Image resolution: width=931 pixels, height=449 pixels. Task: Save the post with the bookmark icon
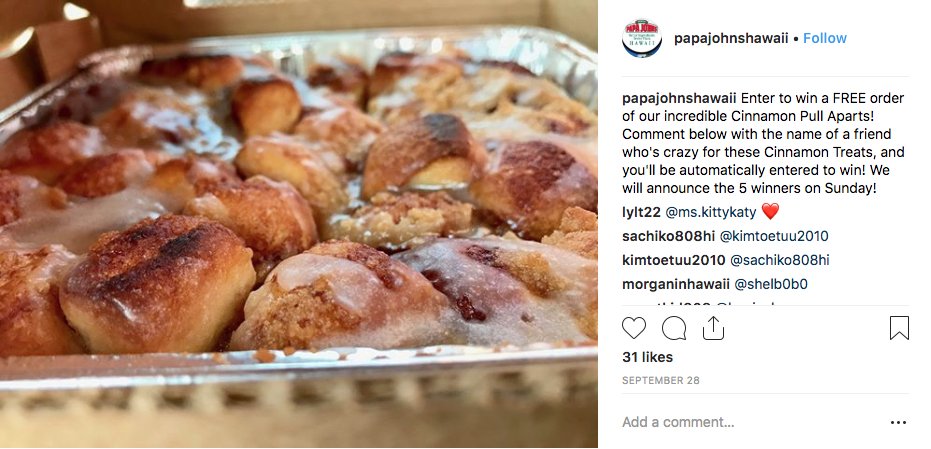coord(899,328)
